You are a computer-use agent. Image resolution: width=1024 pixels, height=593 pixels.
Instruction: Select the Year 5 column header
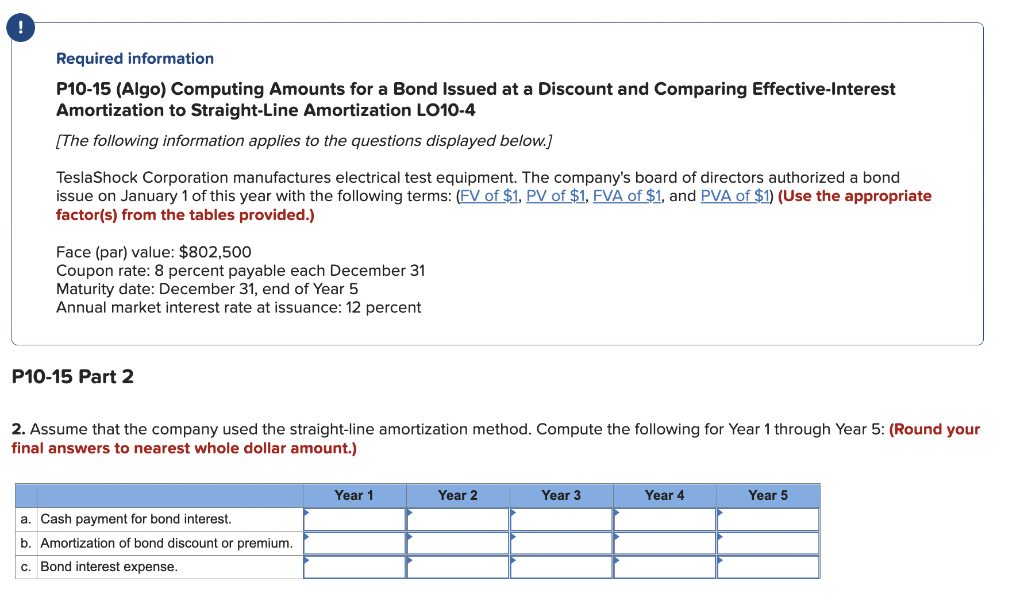pyautogui.click(x=767, y=494)
